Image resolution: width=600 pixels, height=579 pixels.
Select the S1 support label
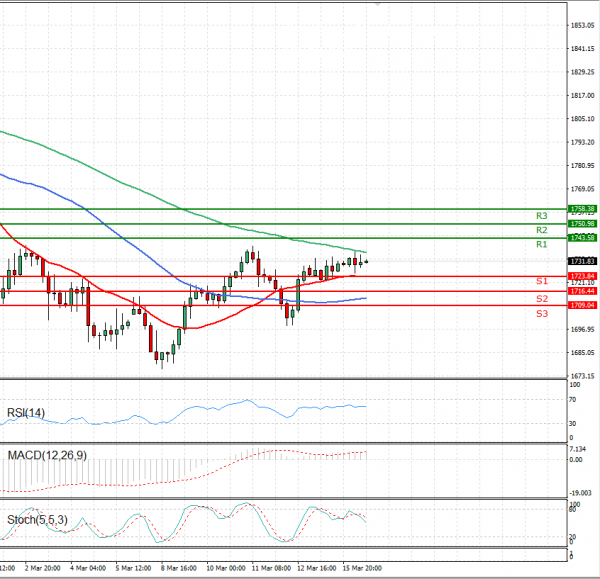541,281
